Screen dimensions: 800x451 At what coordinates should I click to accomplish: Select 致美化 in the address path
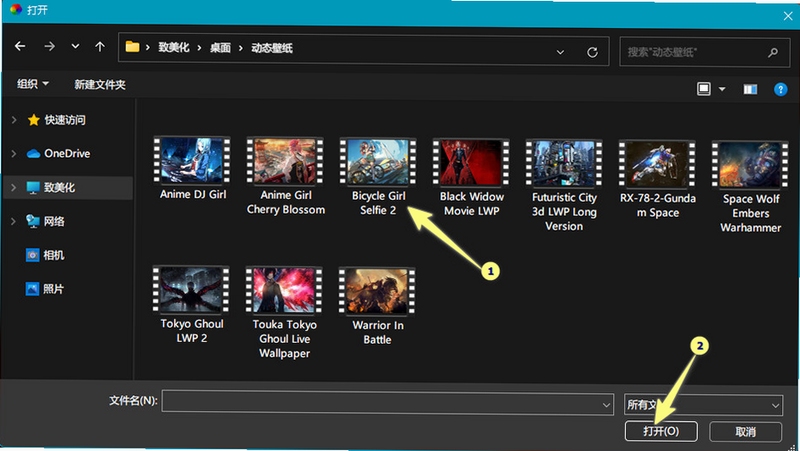(x=174, y=47)
